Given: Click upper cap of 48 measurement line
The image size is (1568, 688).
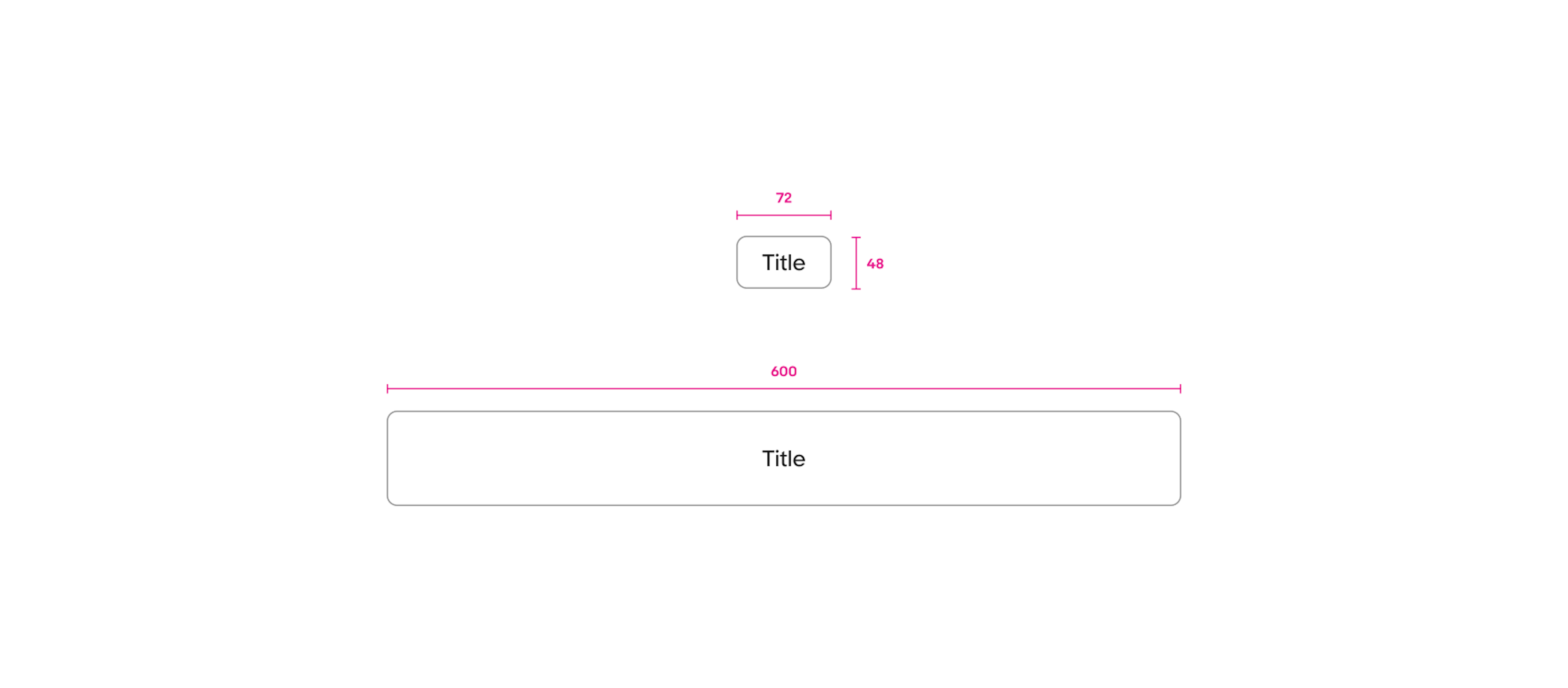Looking at the screenshot, I should [x=856, y=237].
